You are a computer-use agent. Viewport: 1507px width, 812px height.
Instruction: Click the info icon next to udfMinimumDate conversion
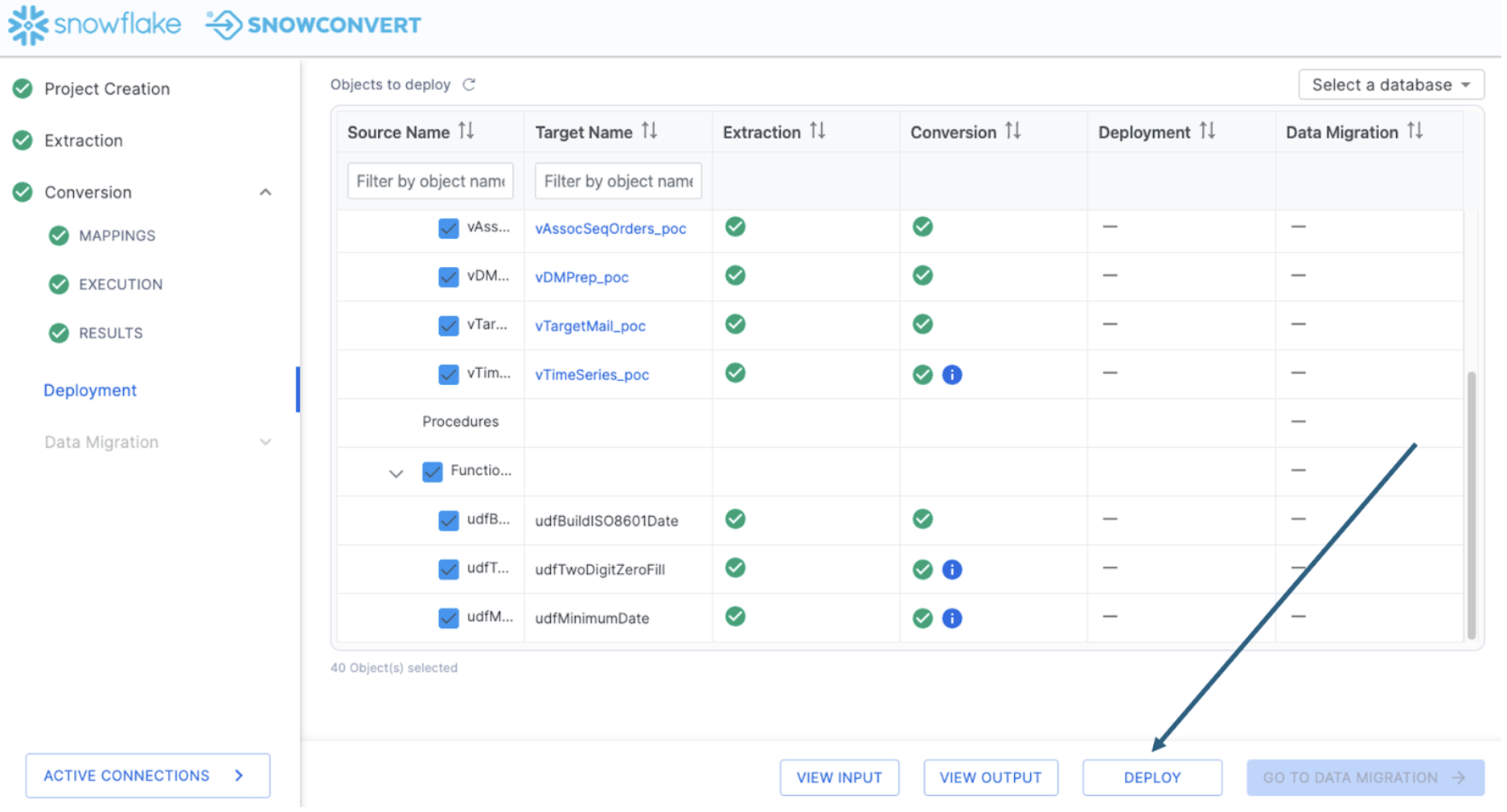(952, 618)
